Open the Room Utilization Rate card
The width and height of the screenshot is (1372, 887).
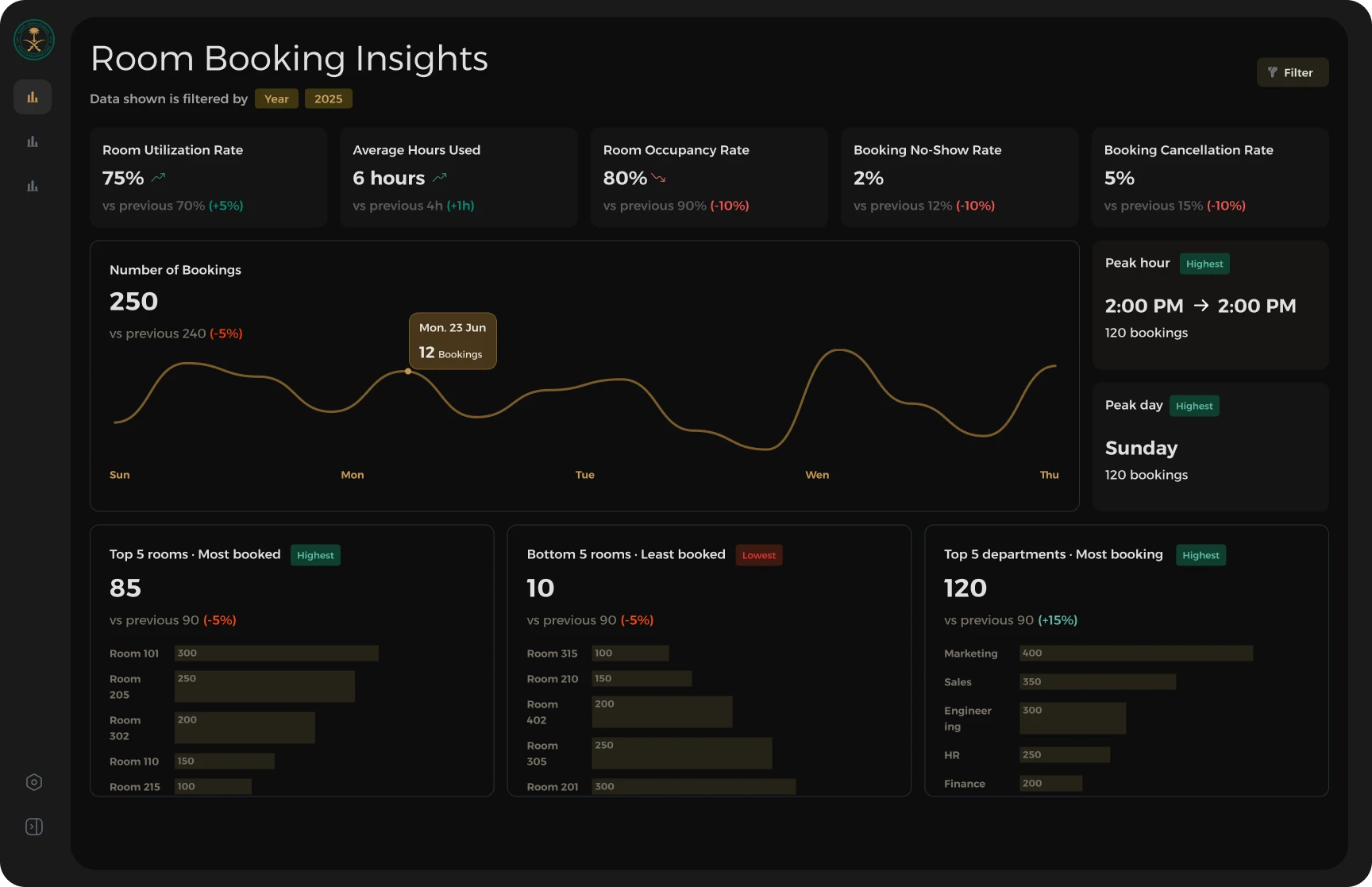click(x=209, y=178)
